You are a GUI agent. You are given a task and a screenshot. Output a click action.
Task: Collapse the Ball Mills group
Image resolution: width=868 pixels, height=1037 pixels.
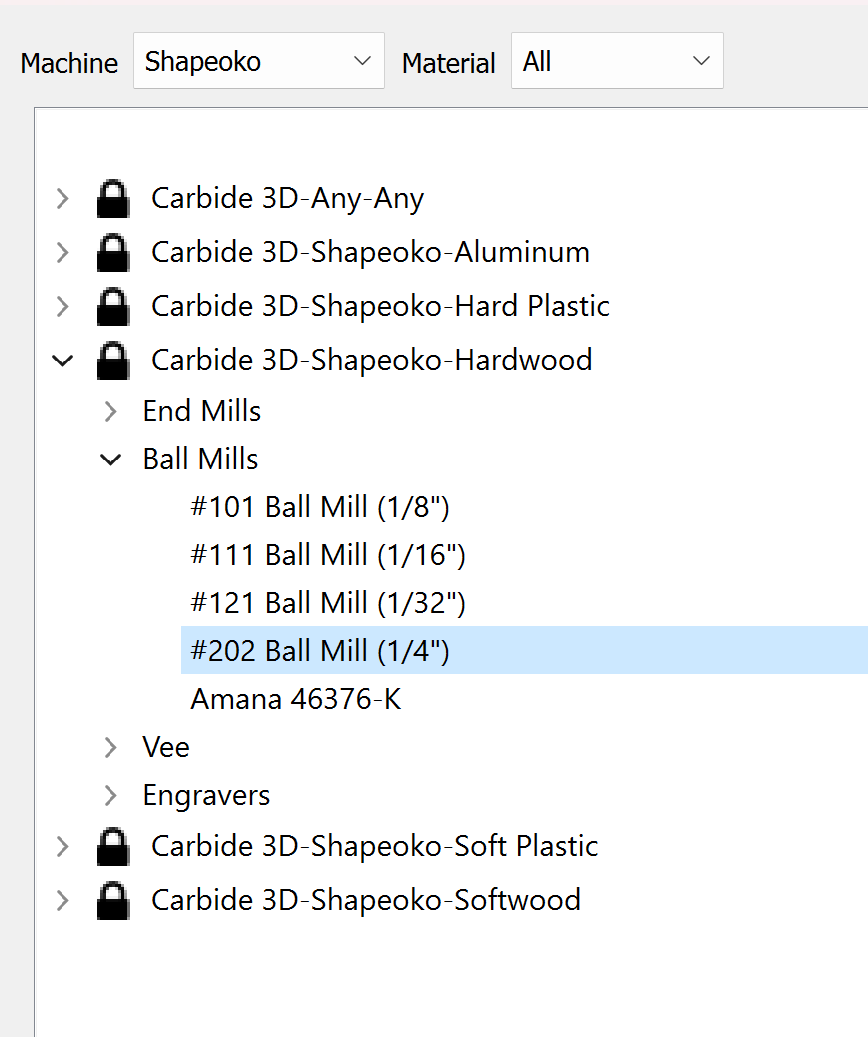(111, 459)
